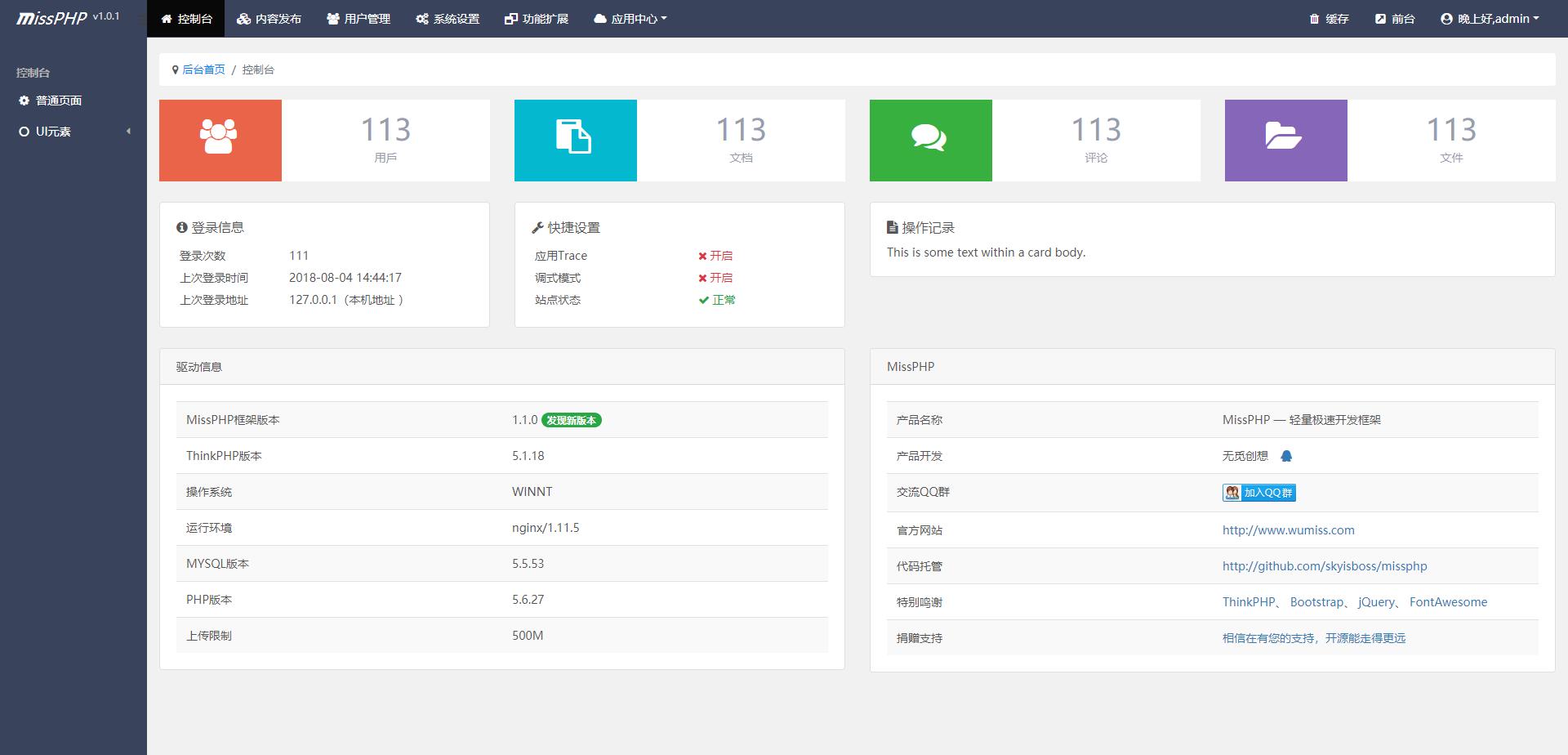Click the 登录次数 111 value

point(299,256)
